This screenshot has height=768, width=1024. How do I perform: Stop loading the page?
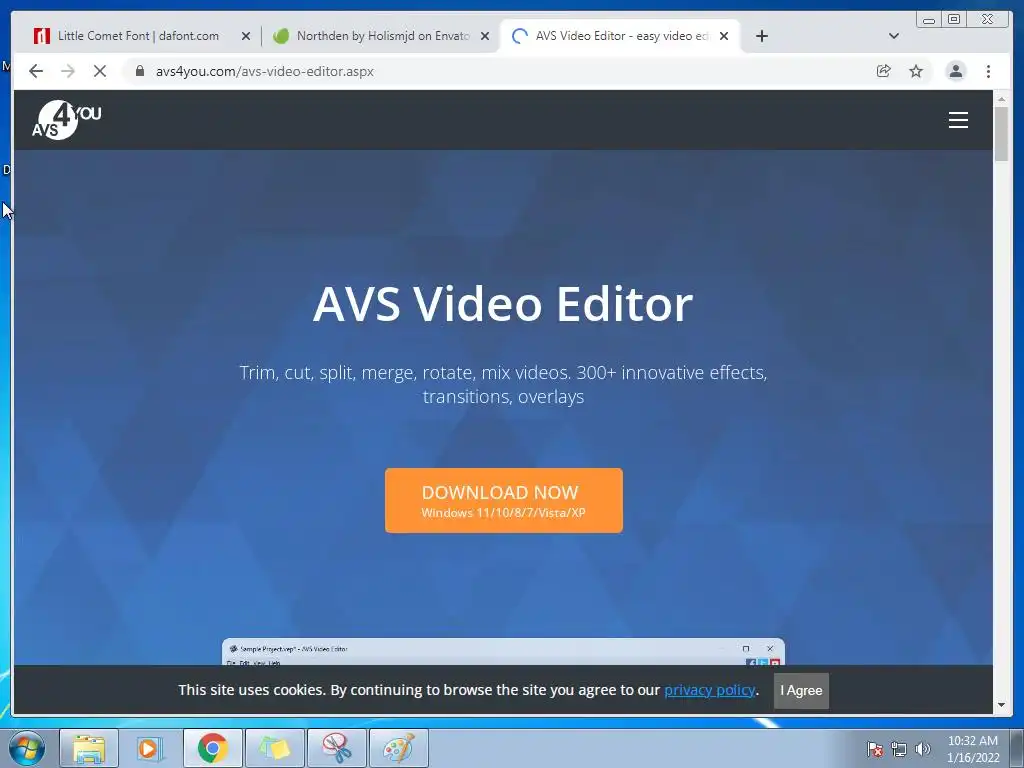point(100,71)
